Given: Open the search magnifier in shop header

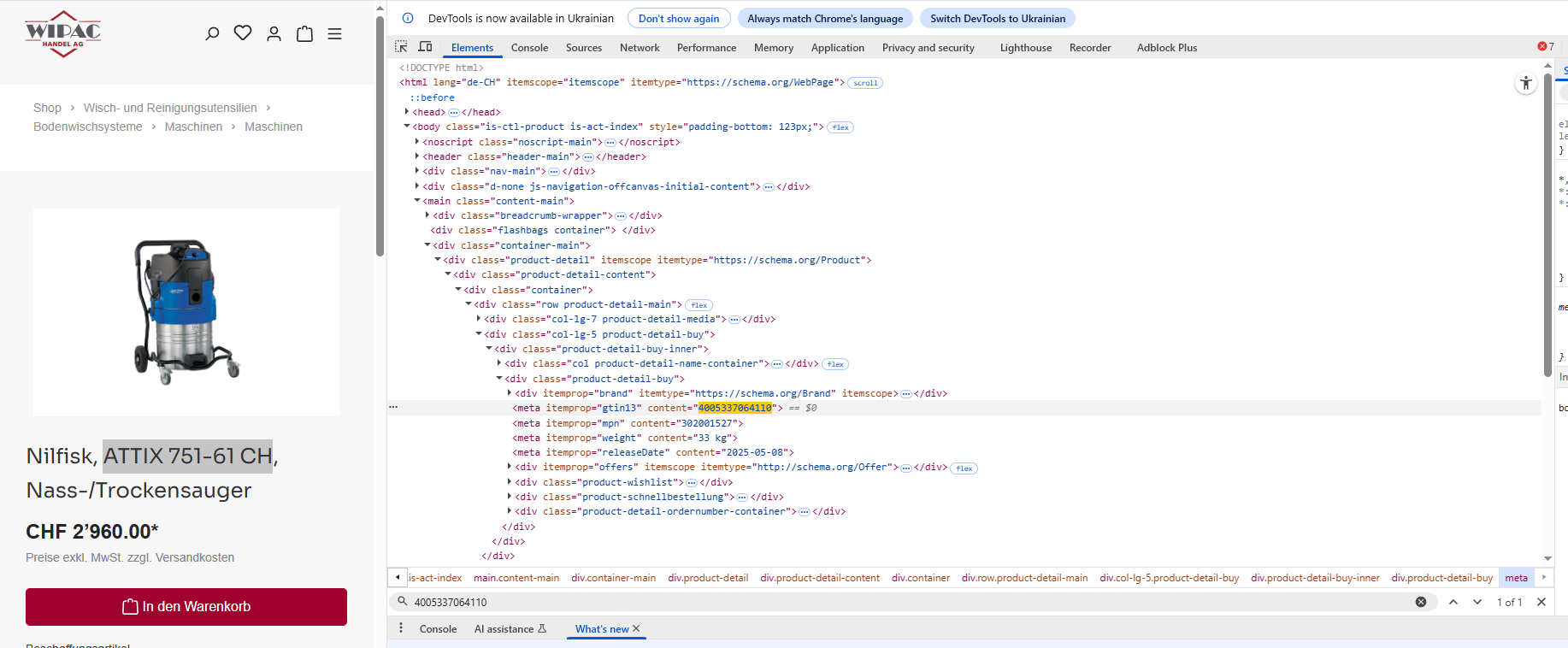Looking at the screenshot, I should tap(212, 33).
